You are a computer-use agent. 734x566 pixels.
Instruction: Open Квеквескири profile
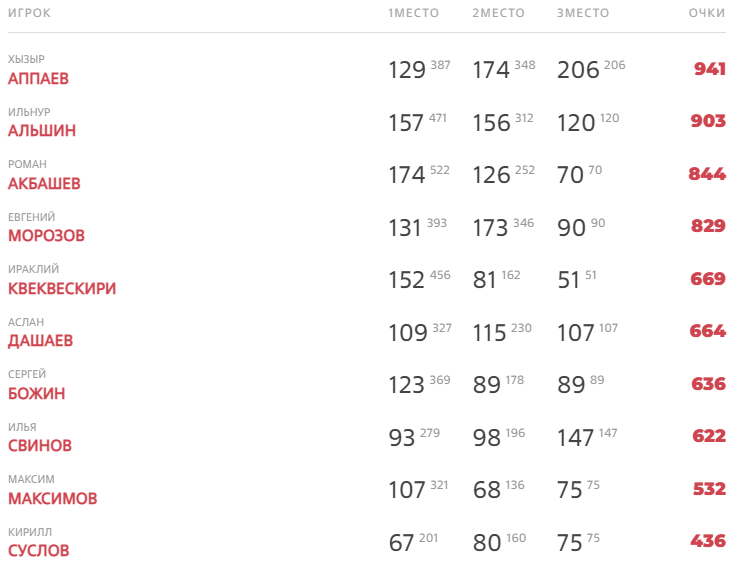(x=62, y=289)
